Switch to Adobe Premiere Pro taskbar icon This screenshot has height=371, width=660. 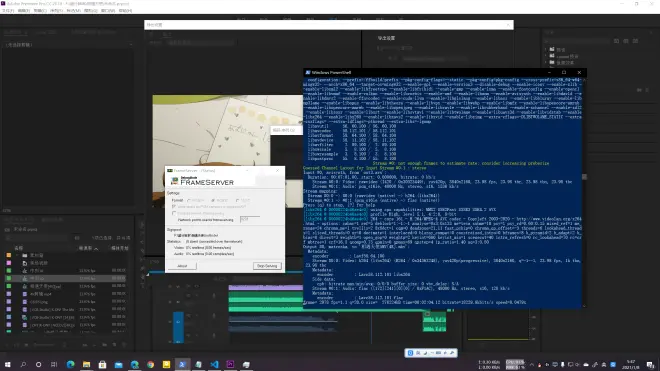[230, 364]
